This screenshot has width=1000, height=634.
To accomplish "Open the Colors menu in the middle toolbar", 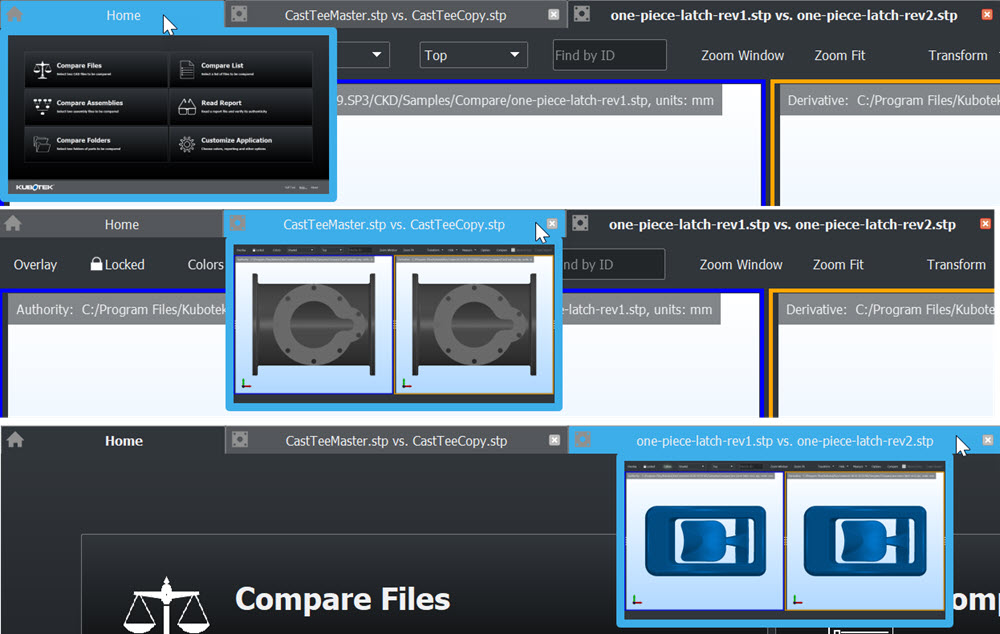I will point(205,265).
